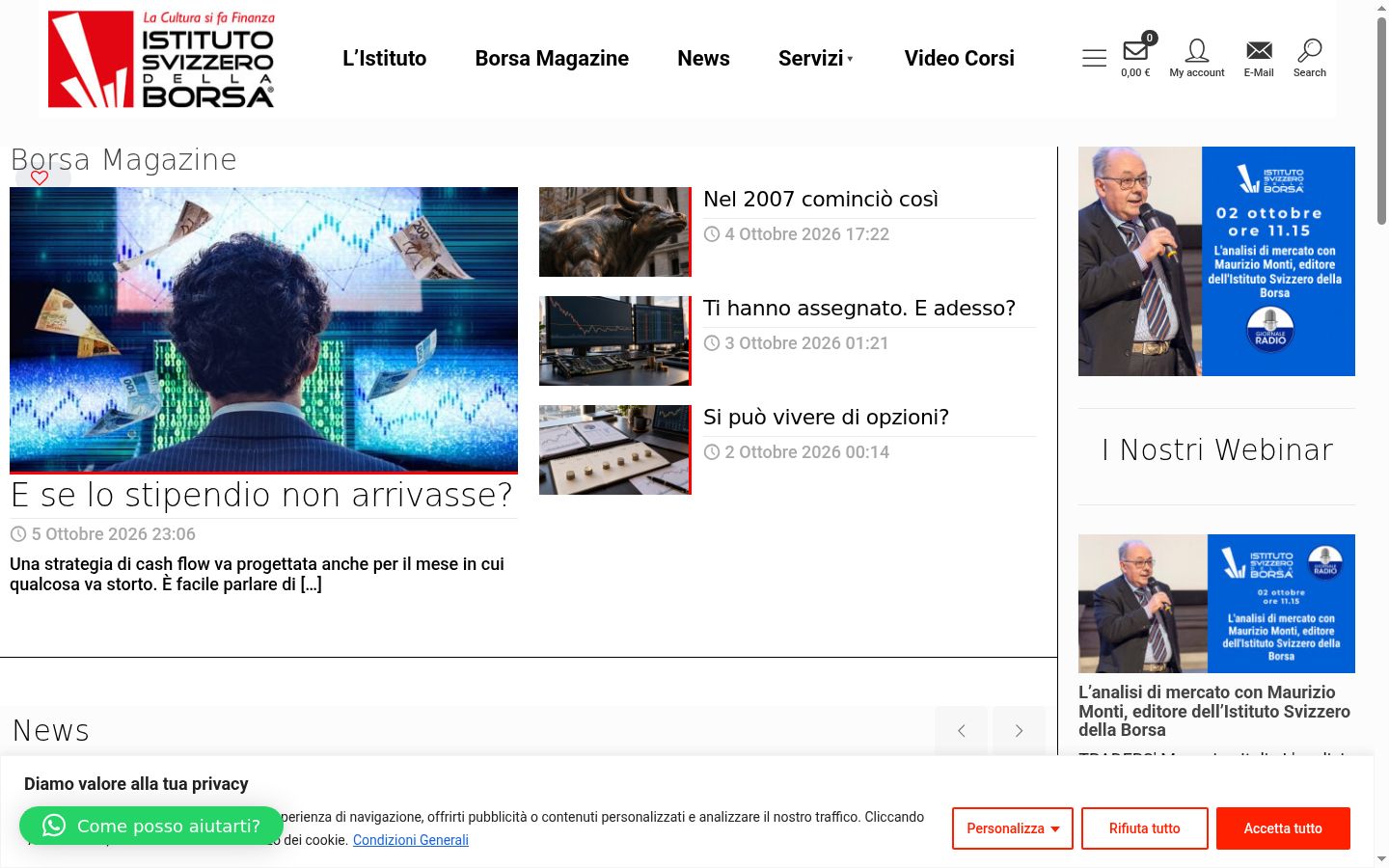Open article 'Si può vivere di opzioni?'
The image size is (1389, 868).
tap(826, 417)
